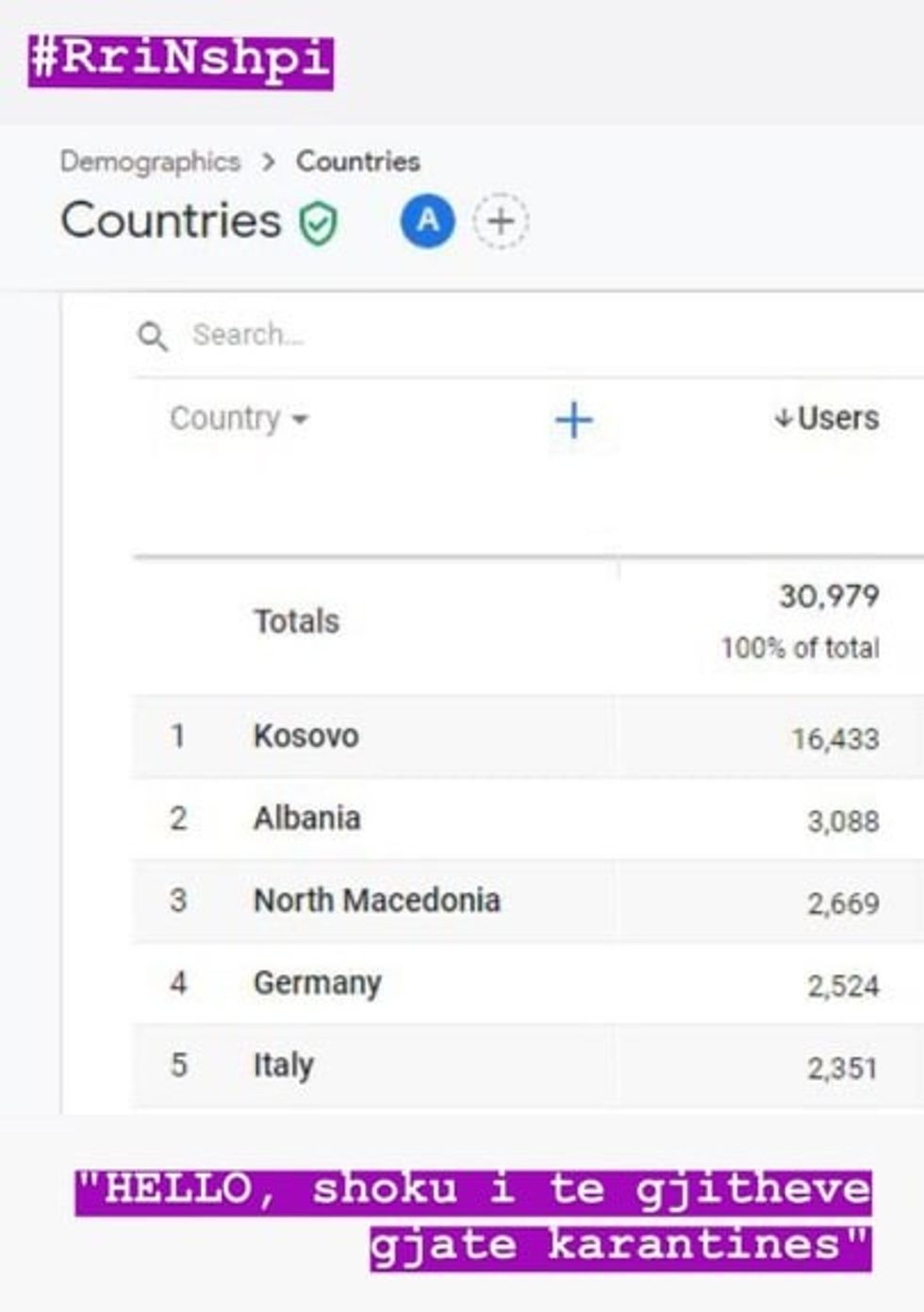Click the #RriNshpi hashtag label
Image resolution: width=924 pixels, height=1312 pixels.
(x=180, y=60)
